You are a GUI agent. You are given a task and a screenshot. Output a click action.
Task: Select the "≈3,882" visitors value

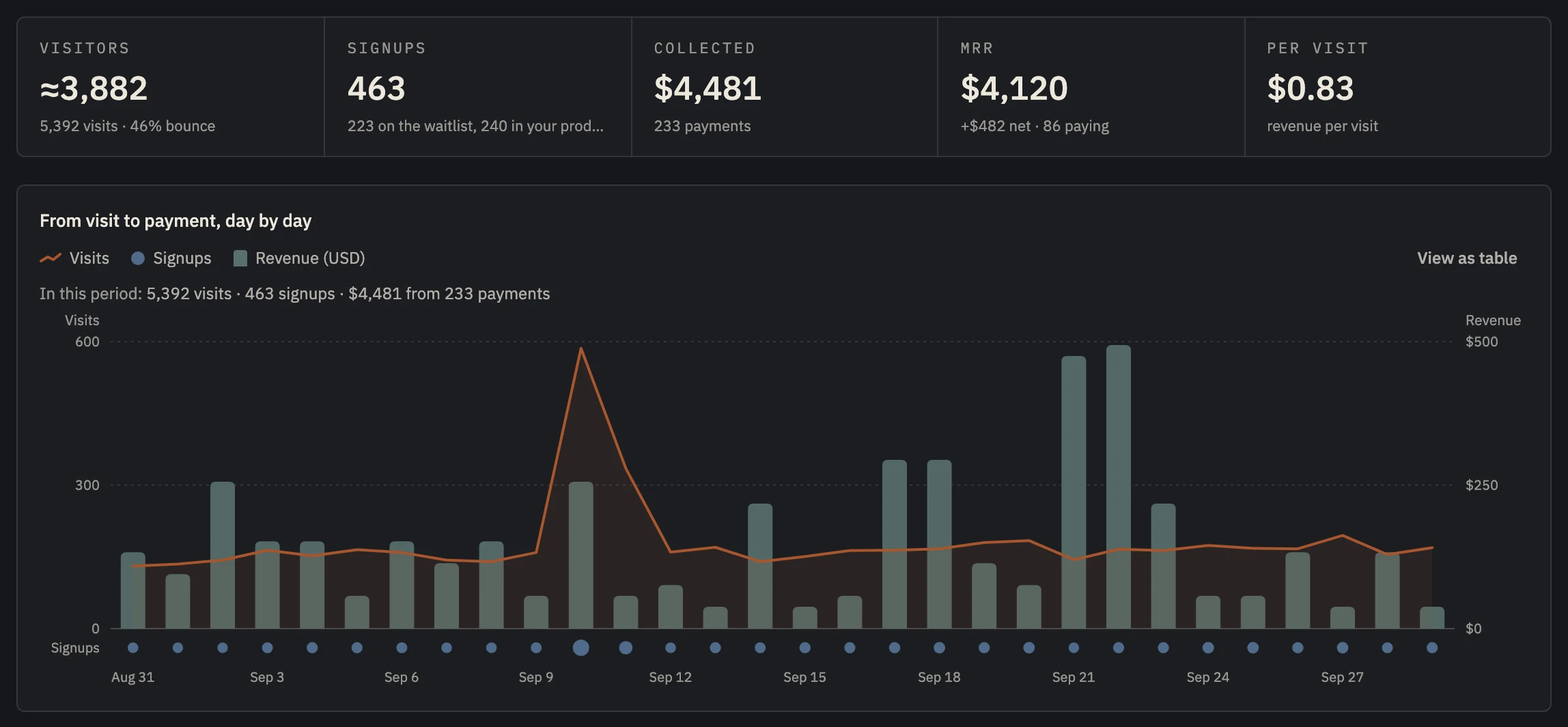coord(94,88)
